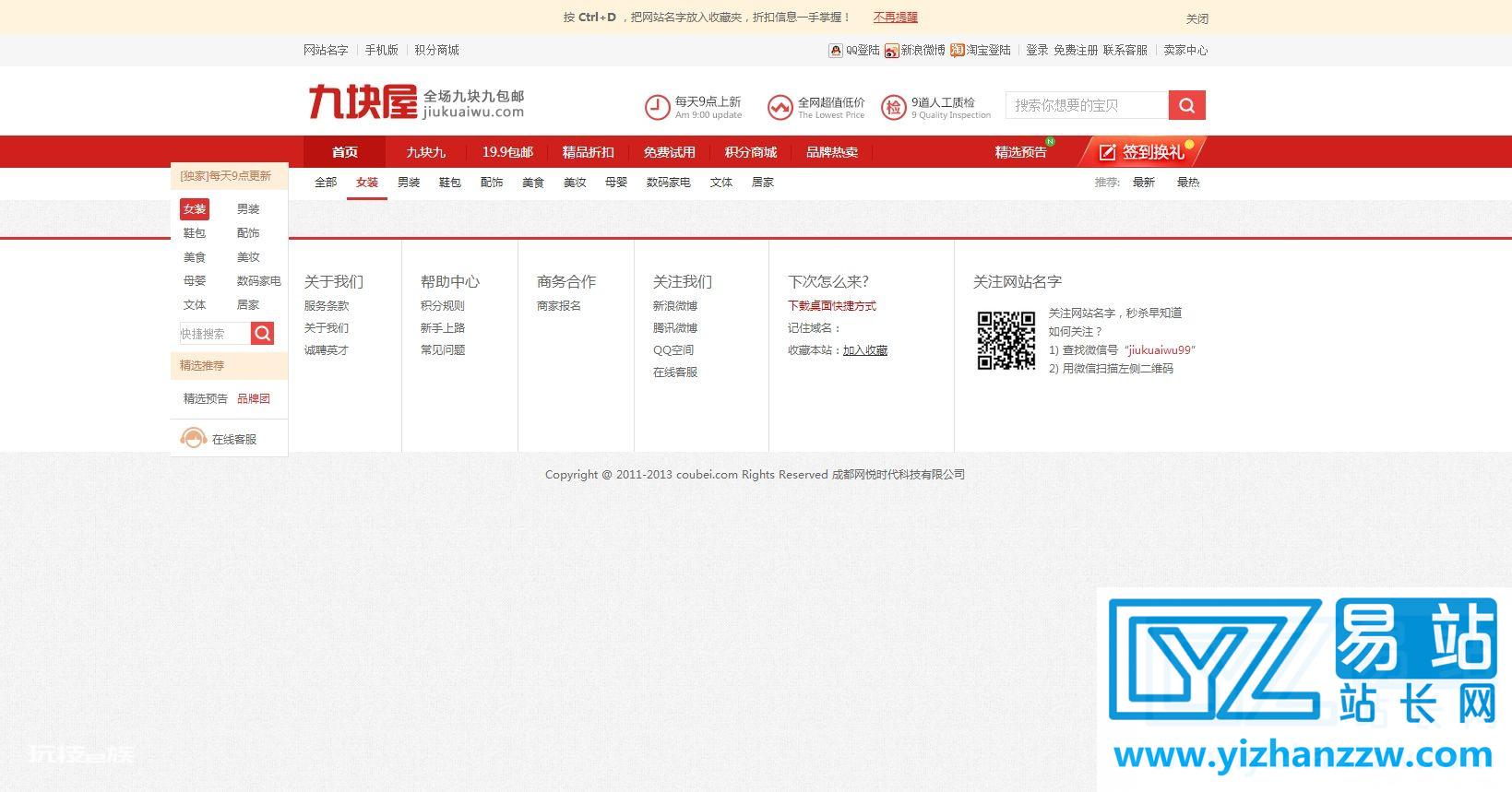Open the 19.9包邮 navigation tab
Image resolution: width=1512 pixels, height=792 pixels.
tap(507, 152)
